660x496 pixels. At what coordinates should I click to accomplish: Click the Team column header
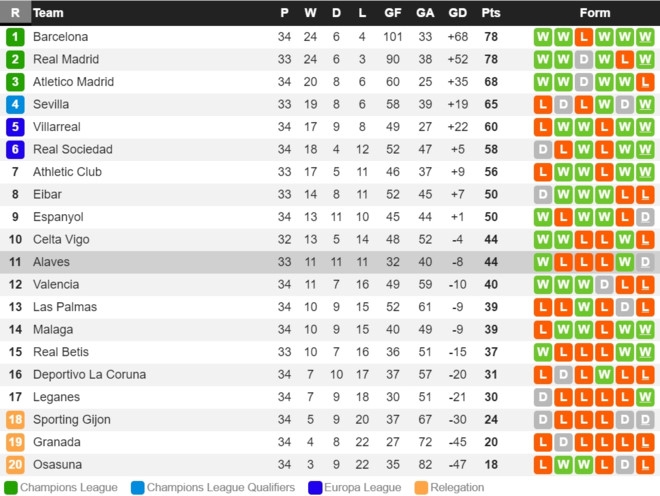pyautogui.click(x=48, y=13)
